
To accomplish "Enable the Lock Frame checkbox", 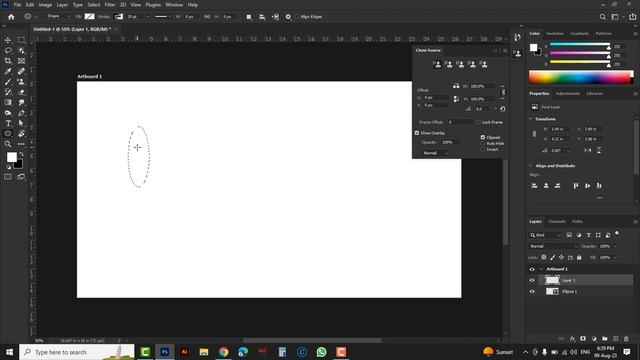I will (478, 122).
